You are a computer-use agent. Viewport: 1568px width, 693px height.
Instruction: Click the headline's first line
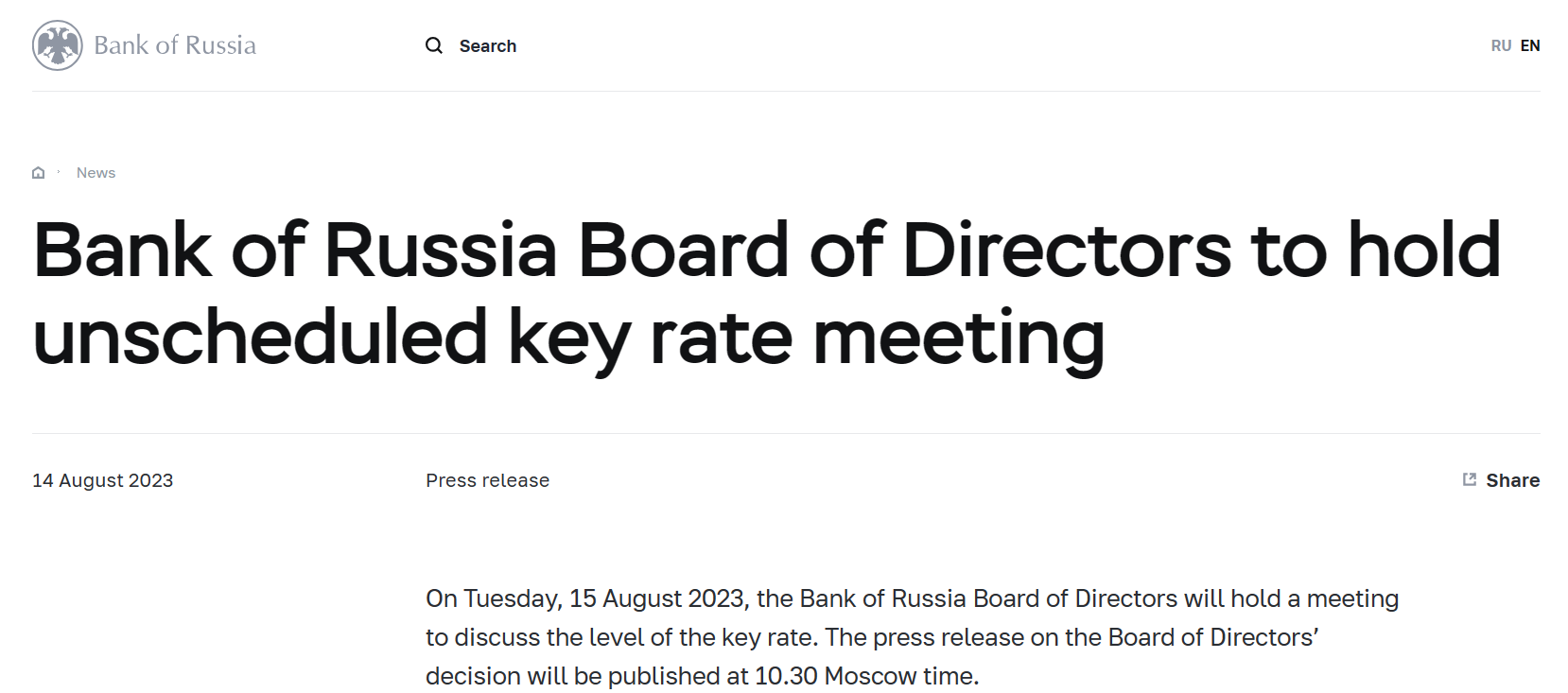coord(766,251)
